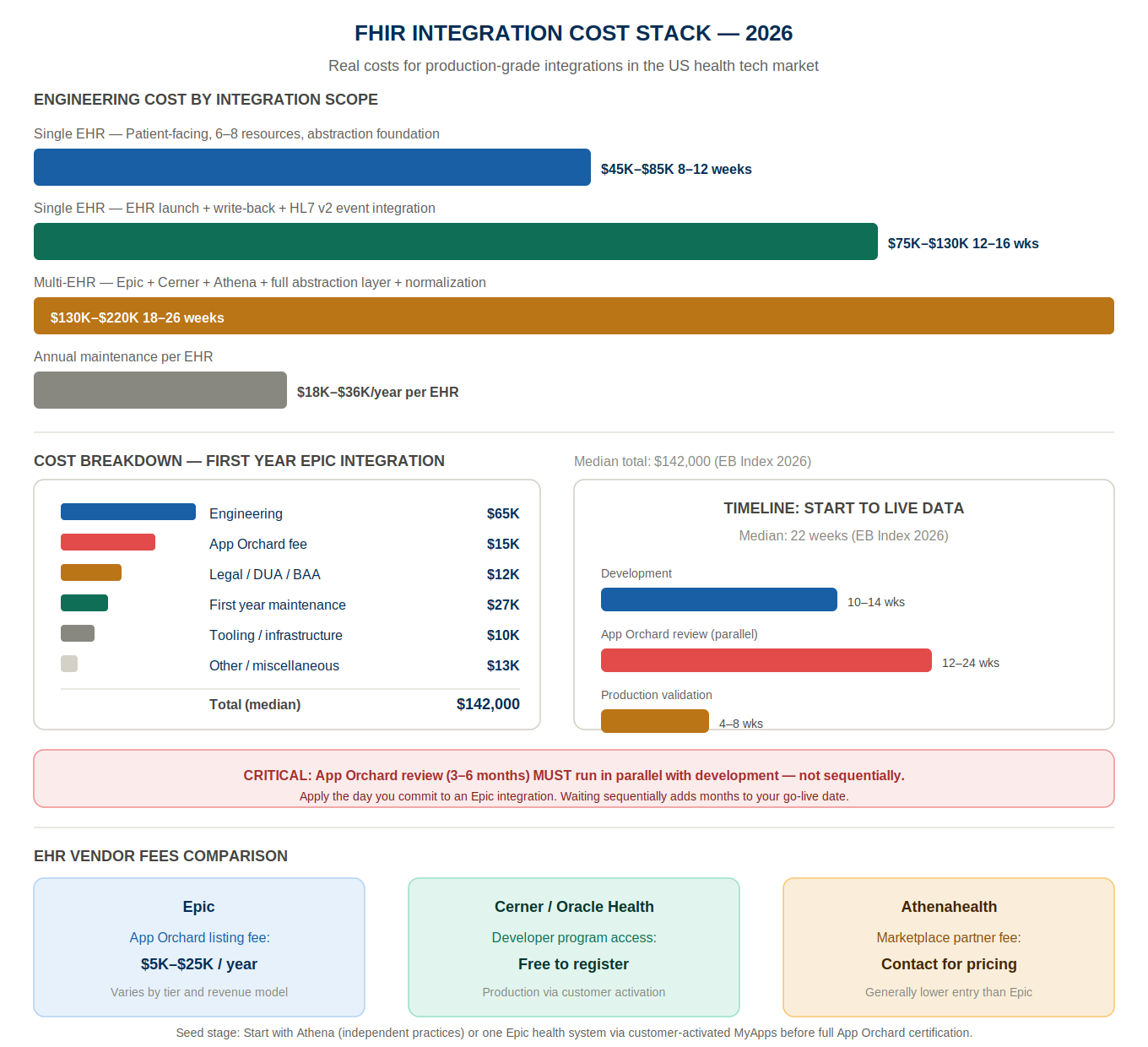Screen dimensions: 1148x1047
Task: Click the red App Orchard review timeline bar
Action: click(x=766, y=660)
